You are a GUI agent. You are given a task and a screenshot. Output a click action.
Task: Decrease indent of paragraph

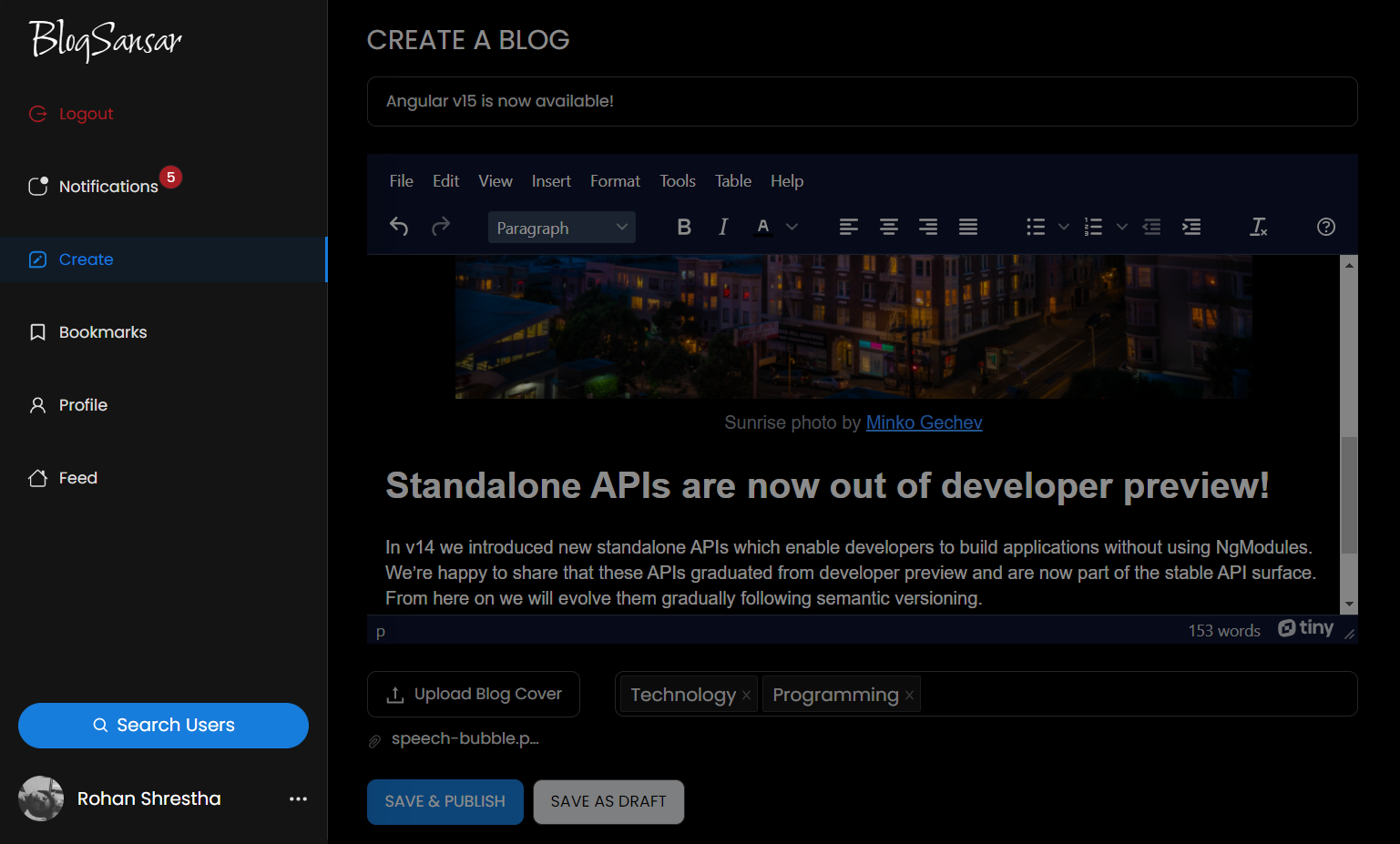coord(1151,227)
